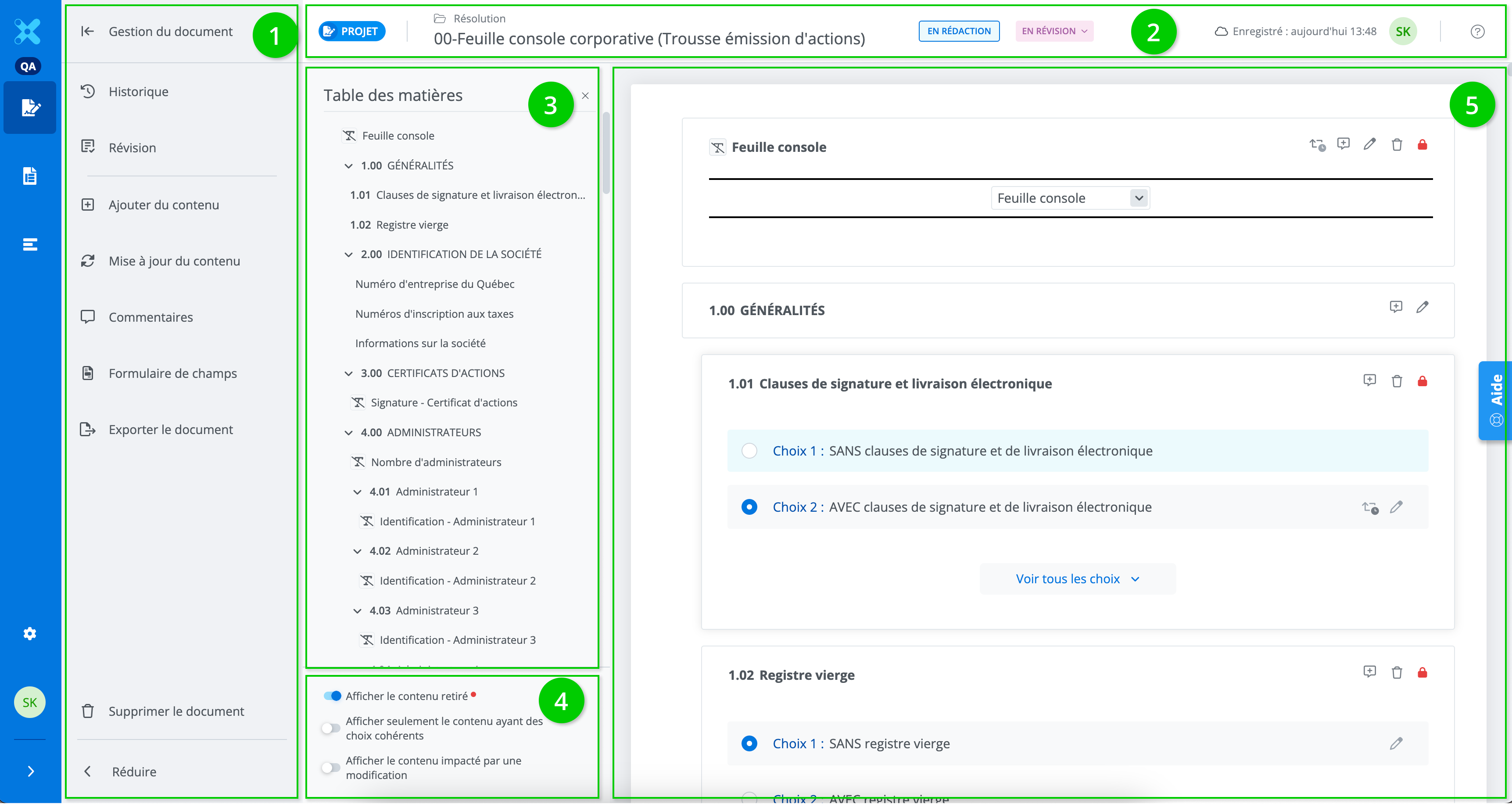Click the red lock icon on Feuille console
The height and width of the screenshot is (804, 1512).
[x=1422, y=145]
